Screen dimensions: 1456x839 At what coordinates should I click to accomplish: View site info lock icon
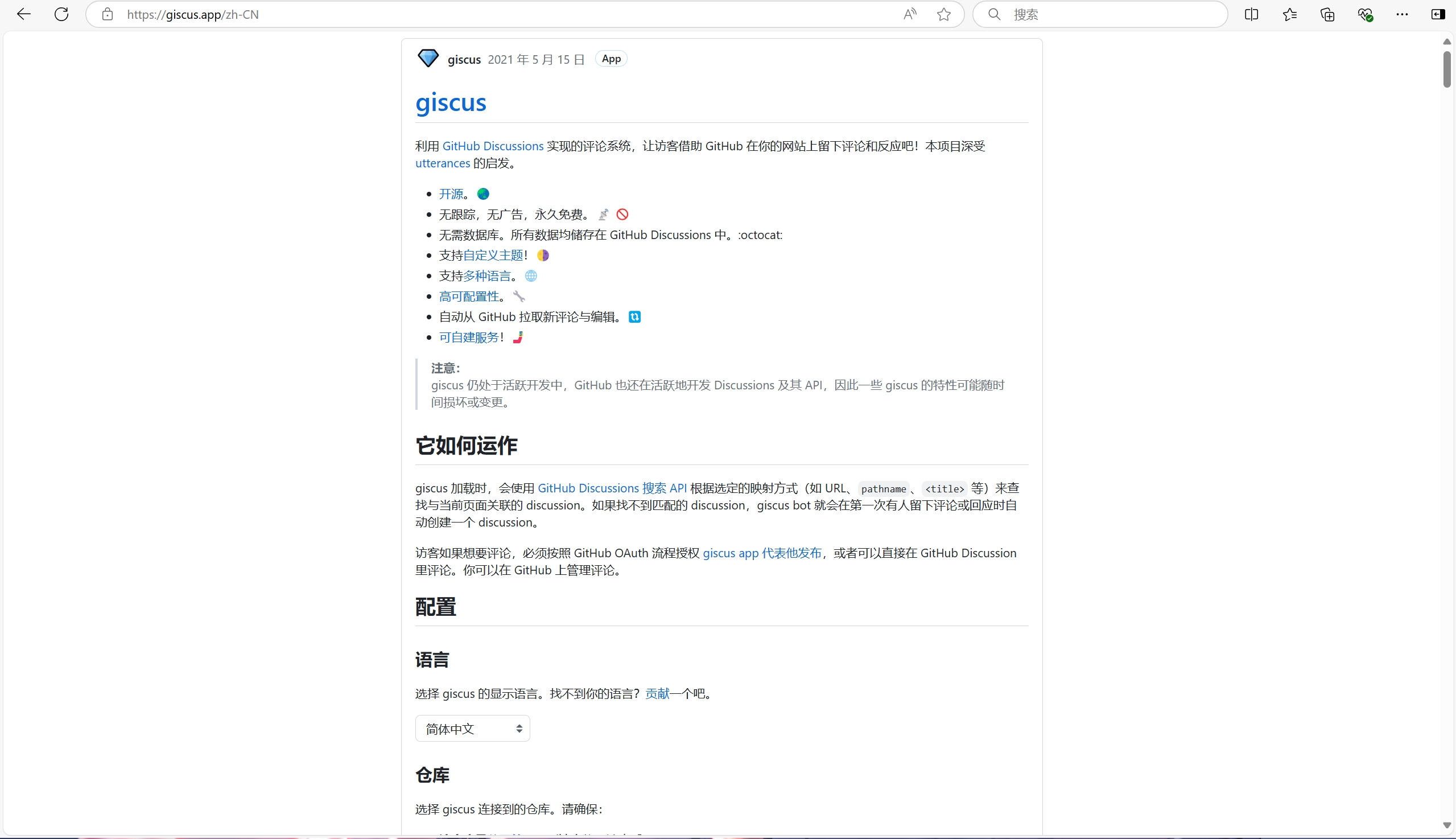click(108, 14)
